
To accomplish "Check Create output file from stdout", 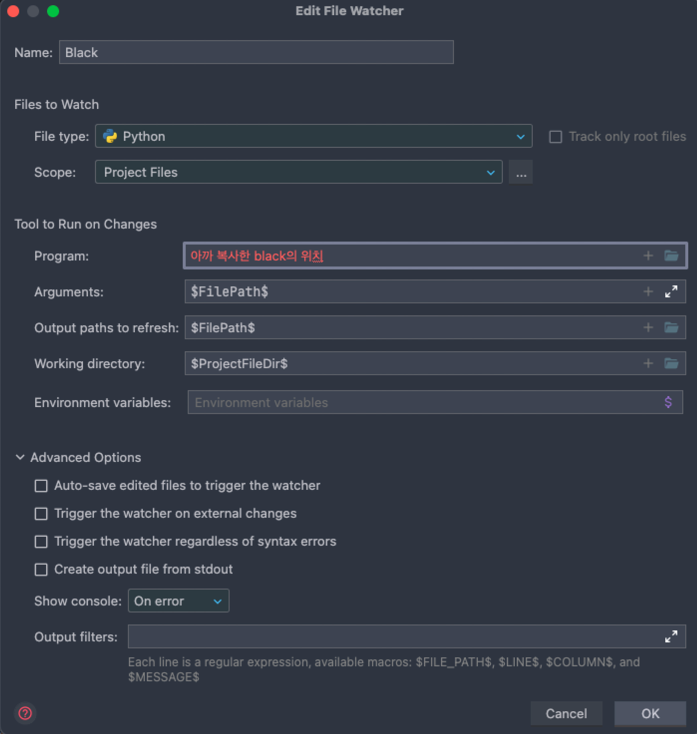I will pos(41,570).
